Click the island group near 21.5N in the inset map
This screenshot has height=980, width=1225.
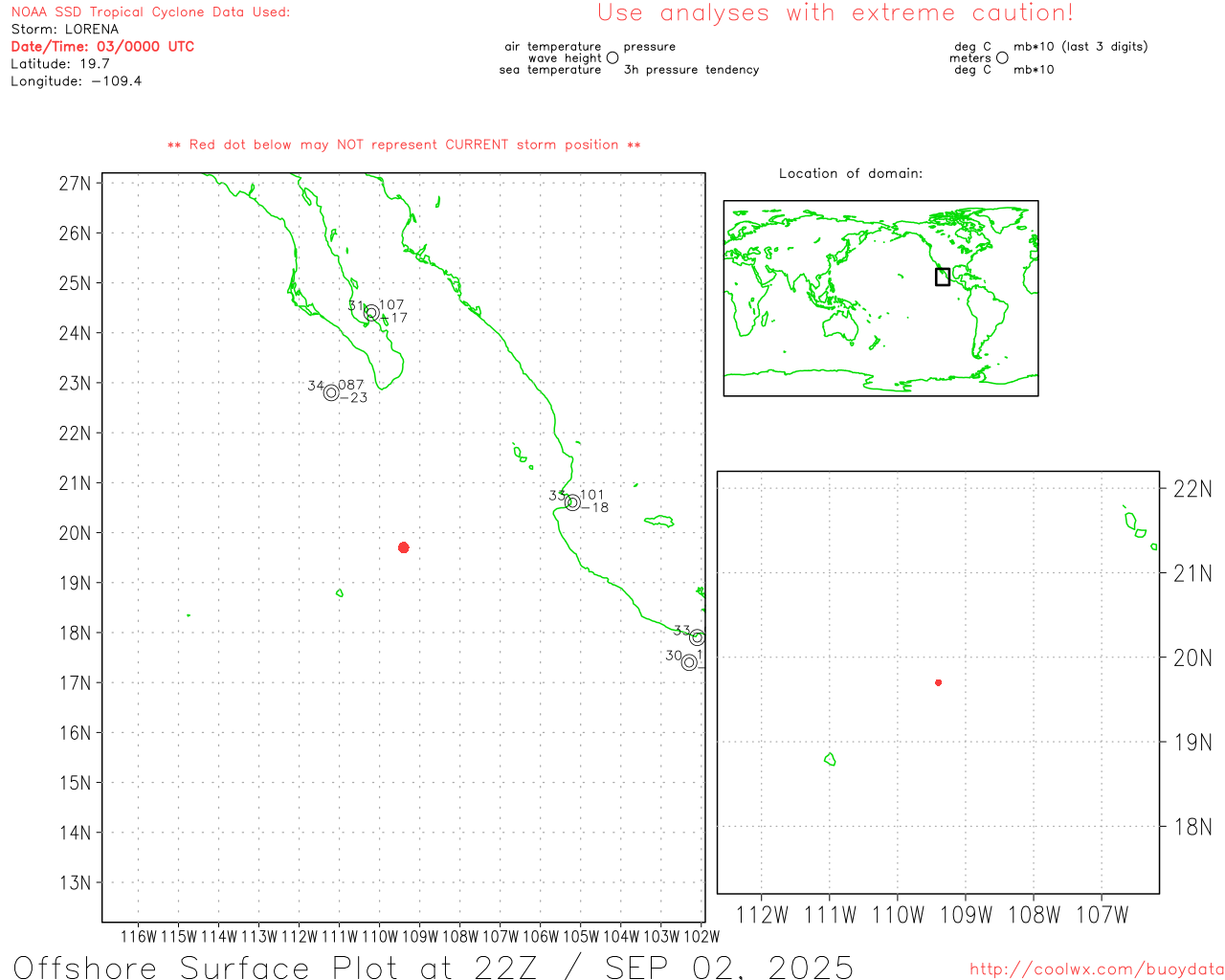(1139, 527)
